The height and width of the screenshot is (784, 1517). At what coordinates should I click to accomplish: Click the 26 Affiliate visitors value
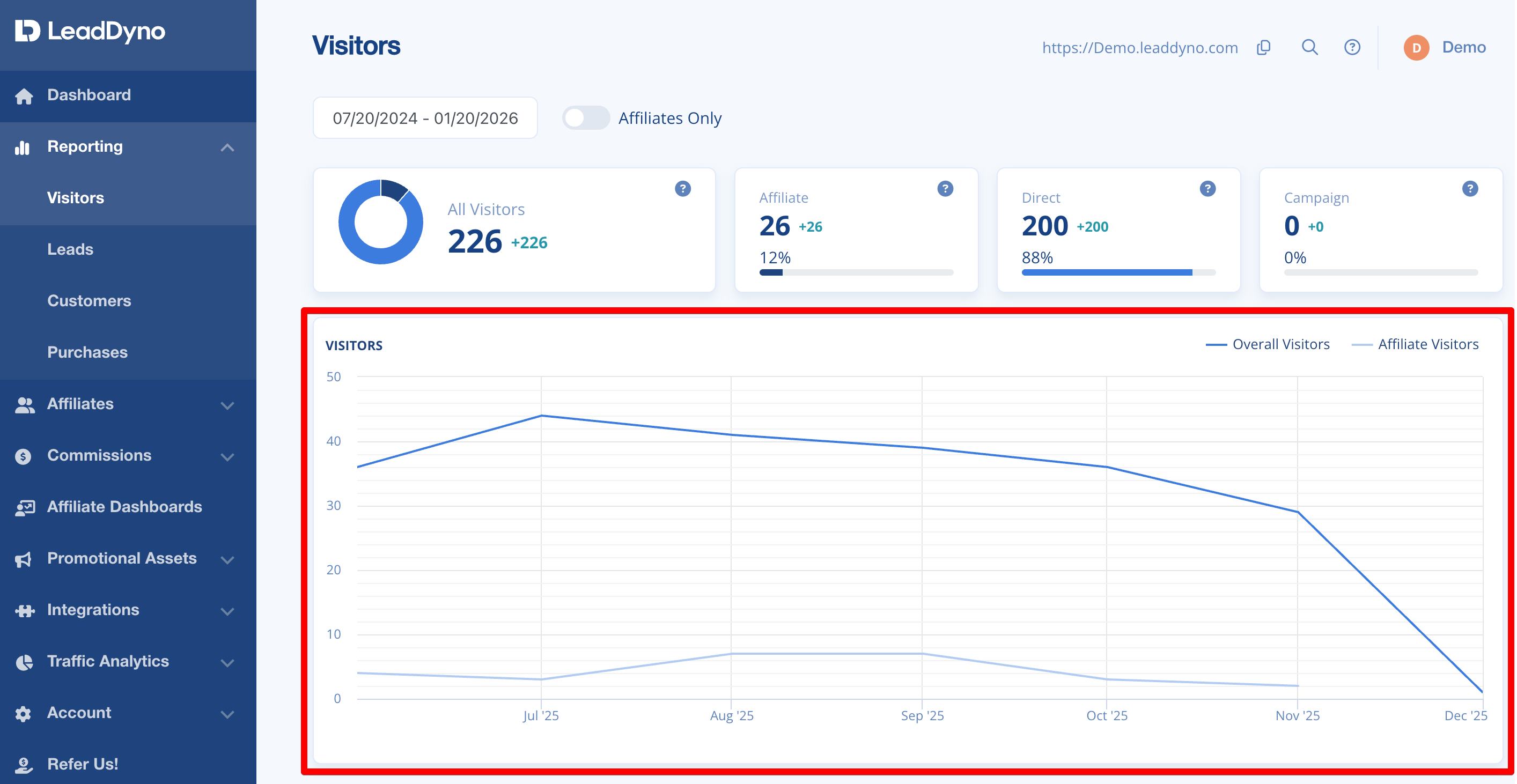(775, 226)
